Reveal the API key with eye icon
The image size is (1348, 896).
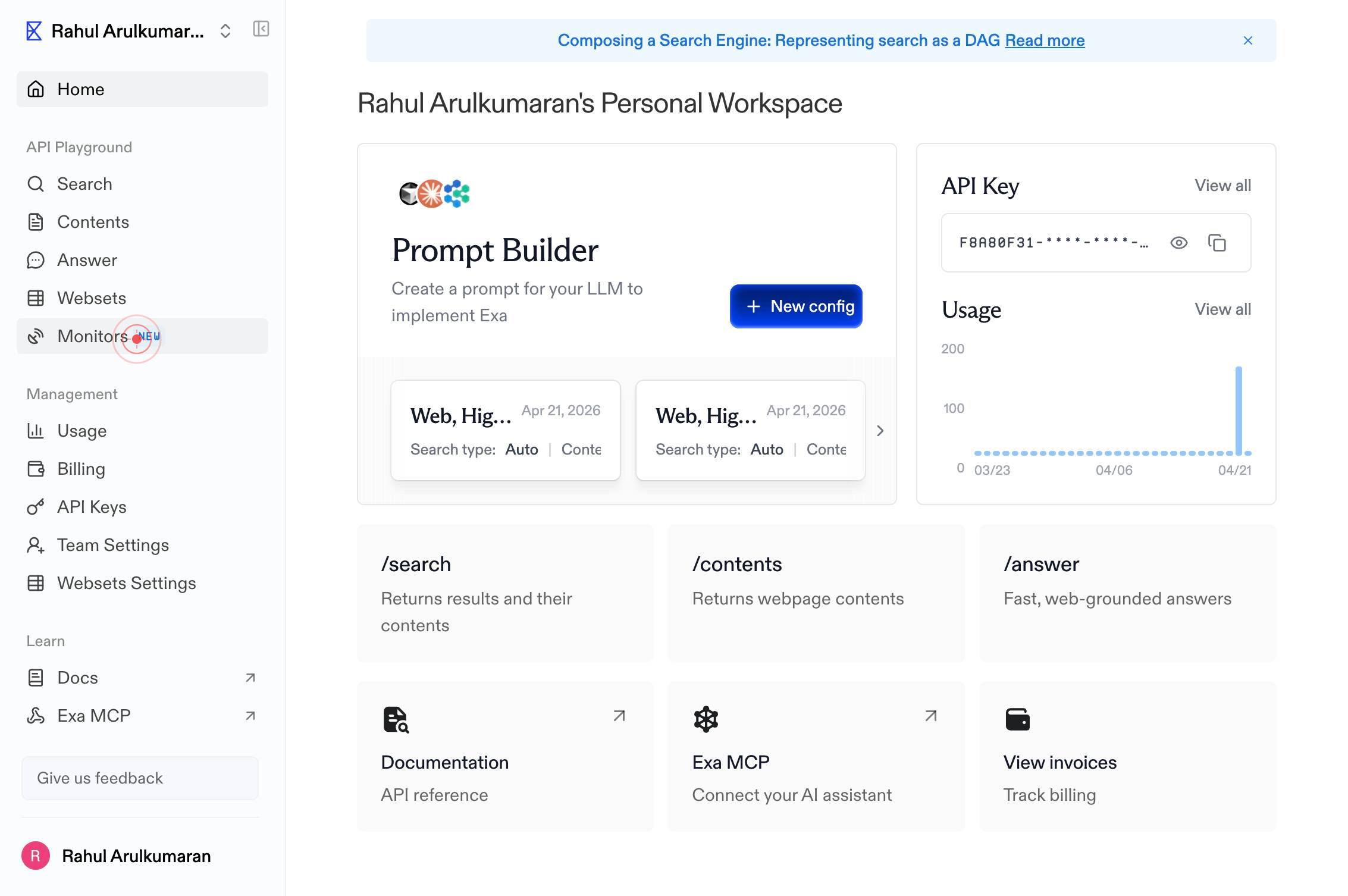(1178, 243)
